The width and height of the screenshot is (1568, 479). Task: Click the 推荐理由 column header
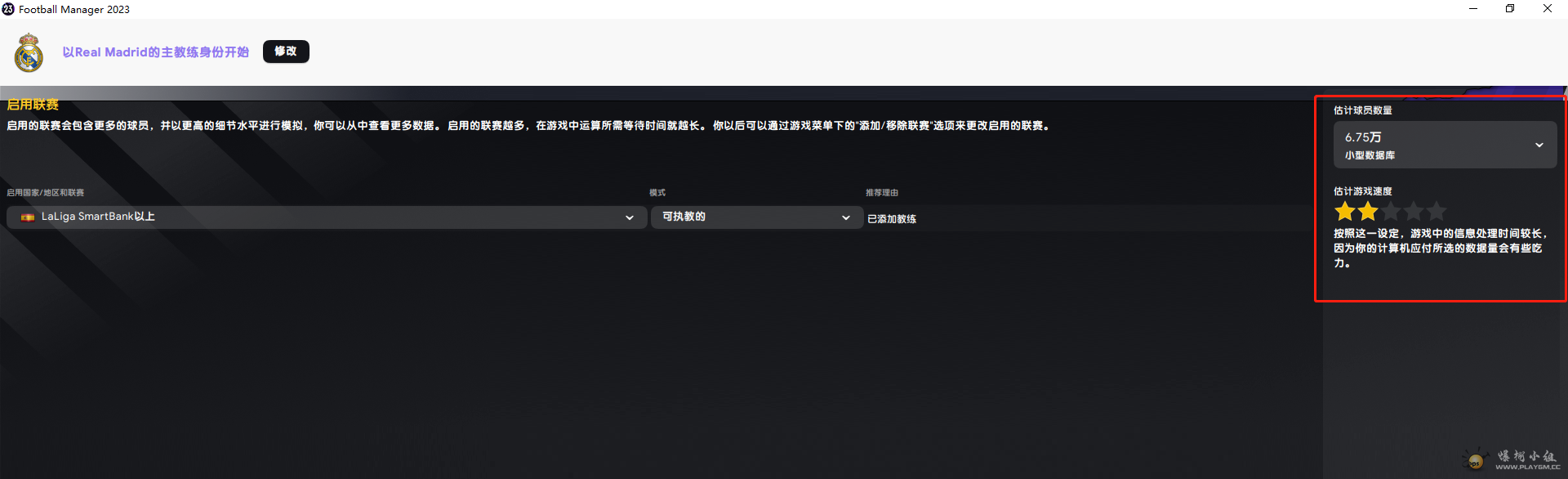(882, 193)
